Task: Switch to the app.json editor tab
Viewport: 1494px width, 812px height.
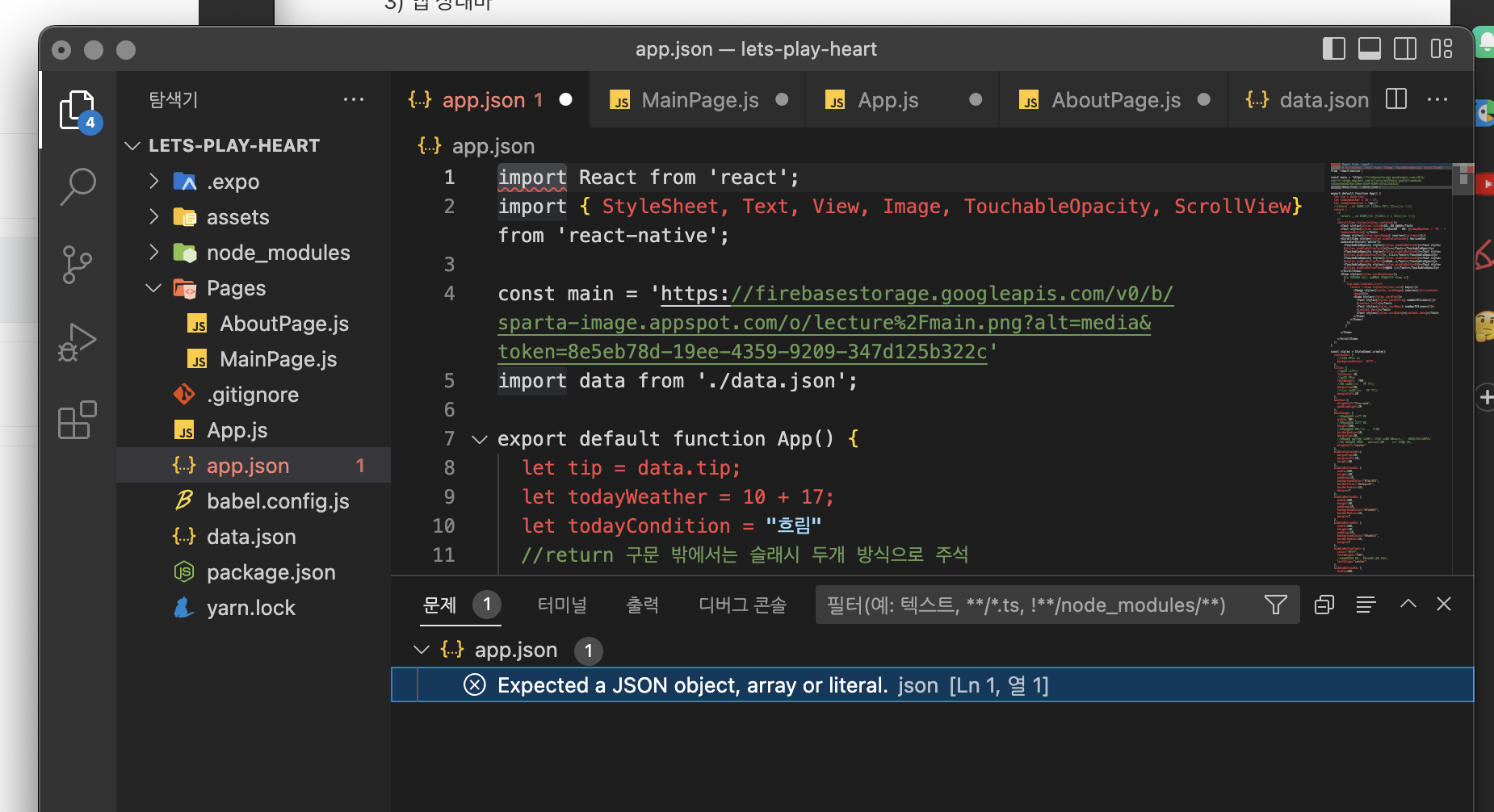Action: [x=491, y=100]
